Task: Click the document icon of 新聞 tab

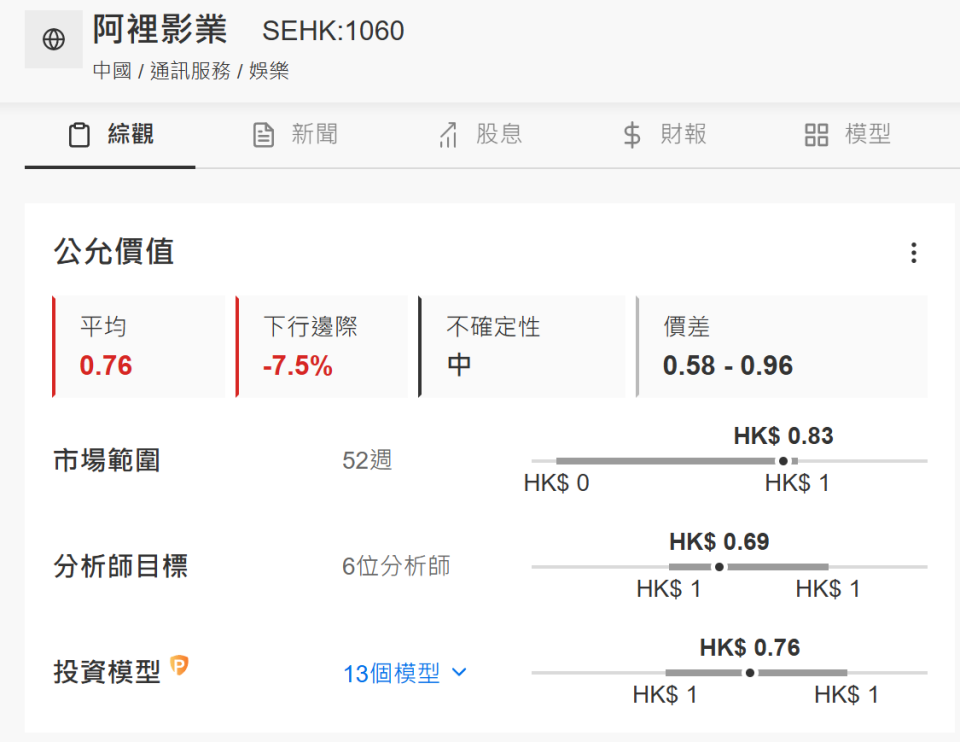Action: (x=263, y=135)
